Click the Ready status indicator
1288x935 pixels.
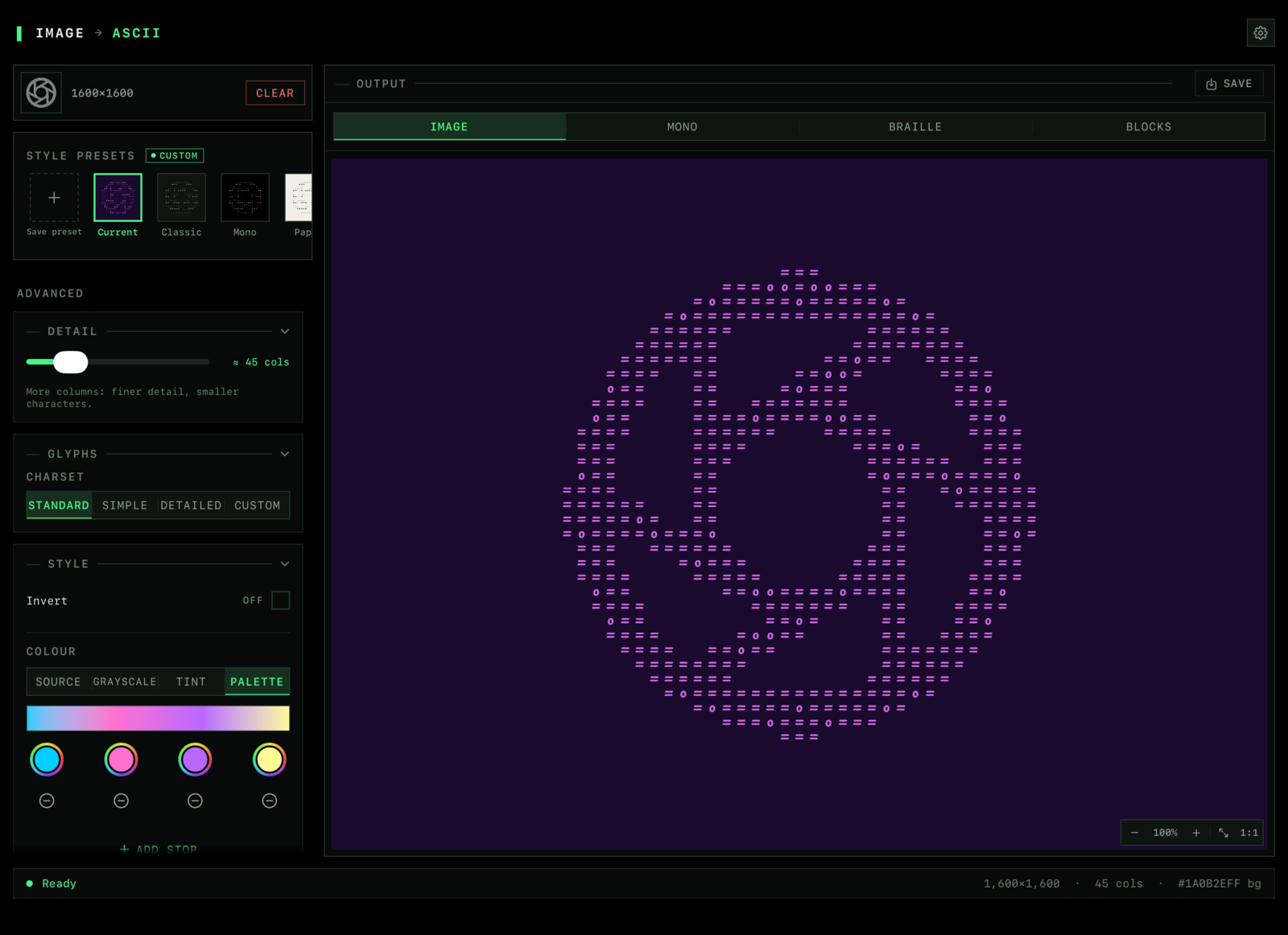point(52,884)
